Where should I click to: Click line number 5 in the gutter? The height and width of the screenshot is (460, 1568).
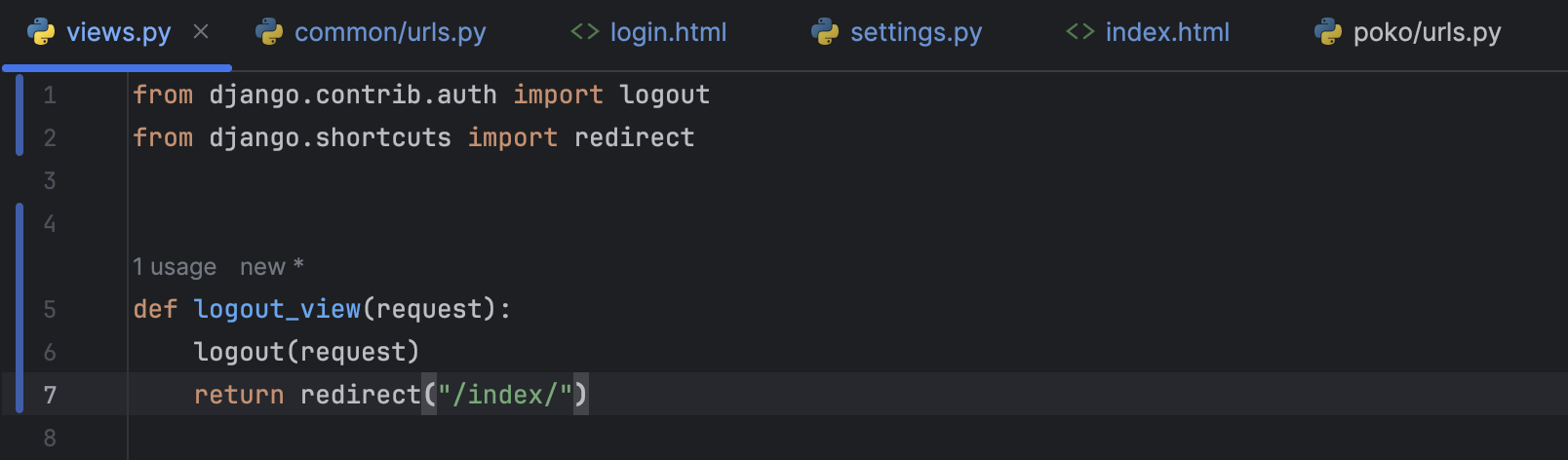coord(50,309)
